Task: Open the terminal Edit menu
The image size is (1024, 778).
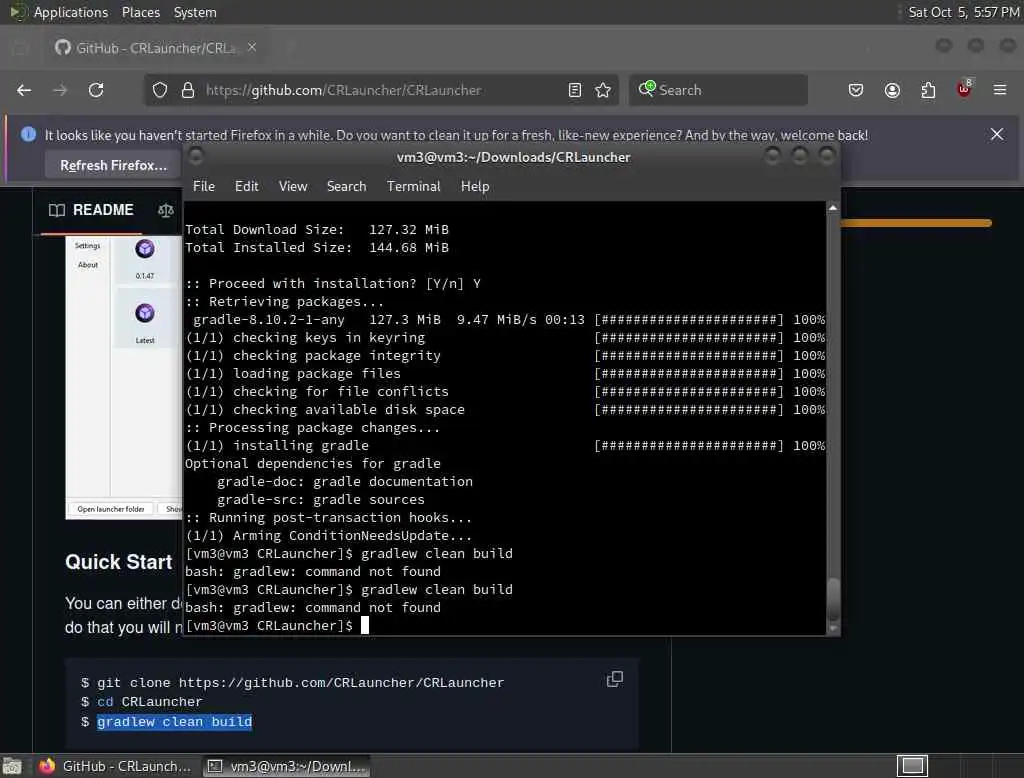Action: coord(246,186)
